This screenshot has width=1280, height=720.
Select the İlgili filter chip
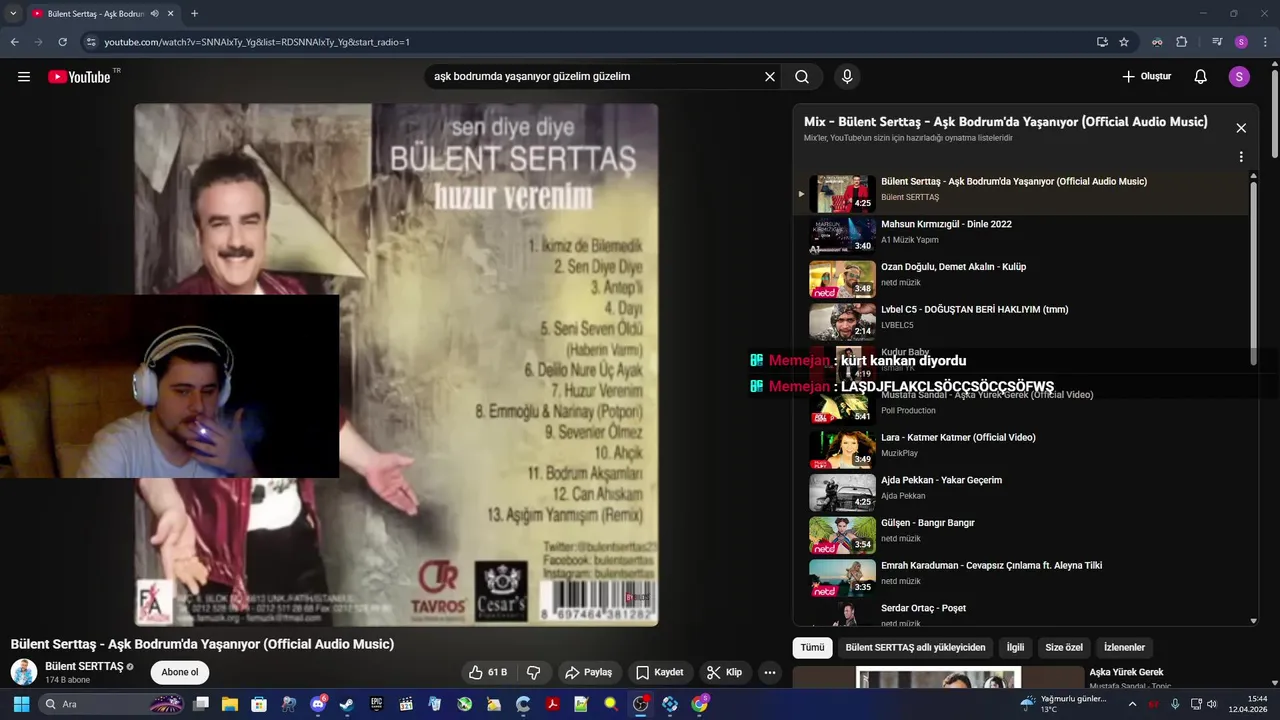click(1015, 648)
